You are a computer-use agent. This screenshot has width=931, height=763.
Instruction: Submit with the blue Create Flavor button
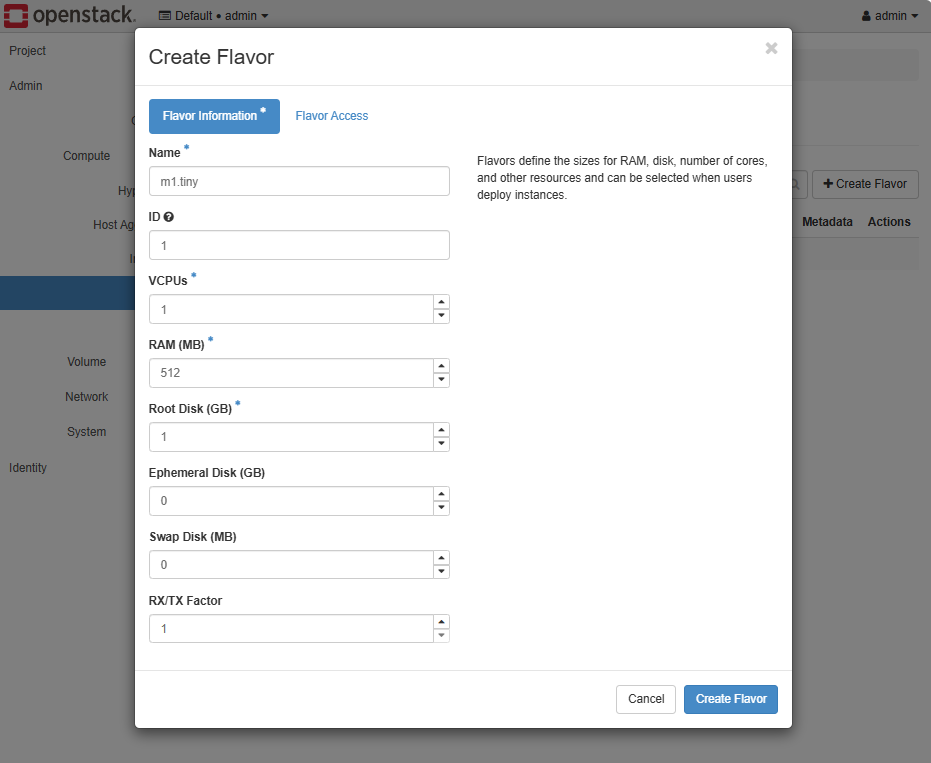pos(730,699)
